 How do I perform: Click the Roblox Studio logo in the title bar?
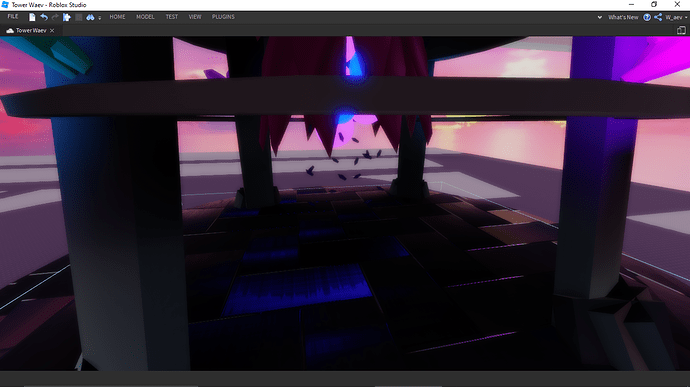5,4
